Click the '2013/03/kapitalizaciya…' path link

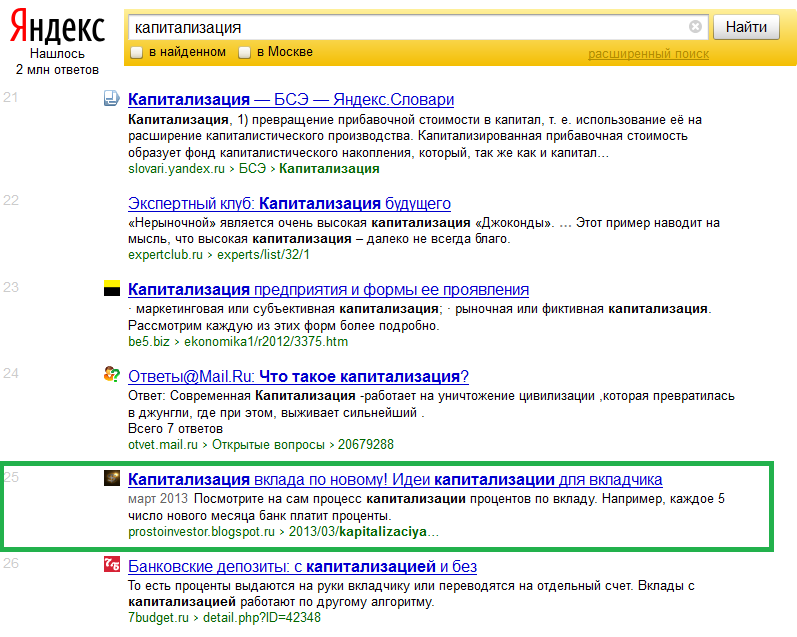[x=363, y=532]
